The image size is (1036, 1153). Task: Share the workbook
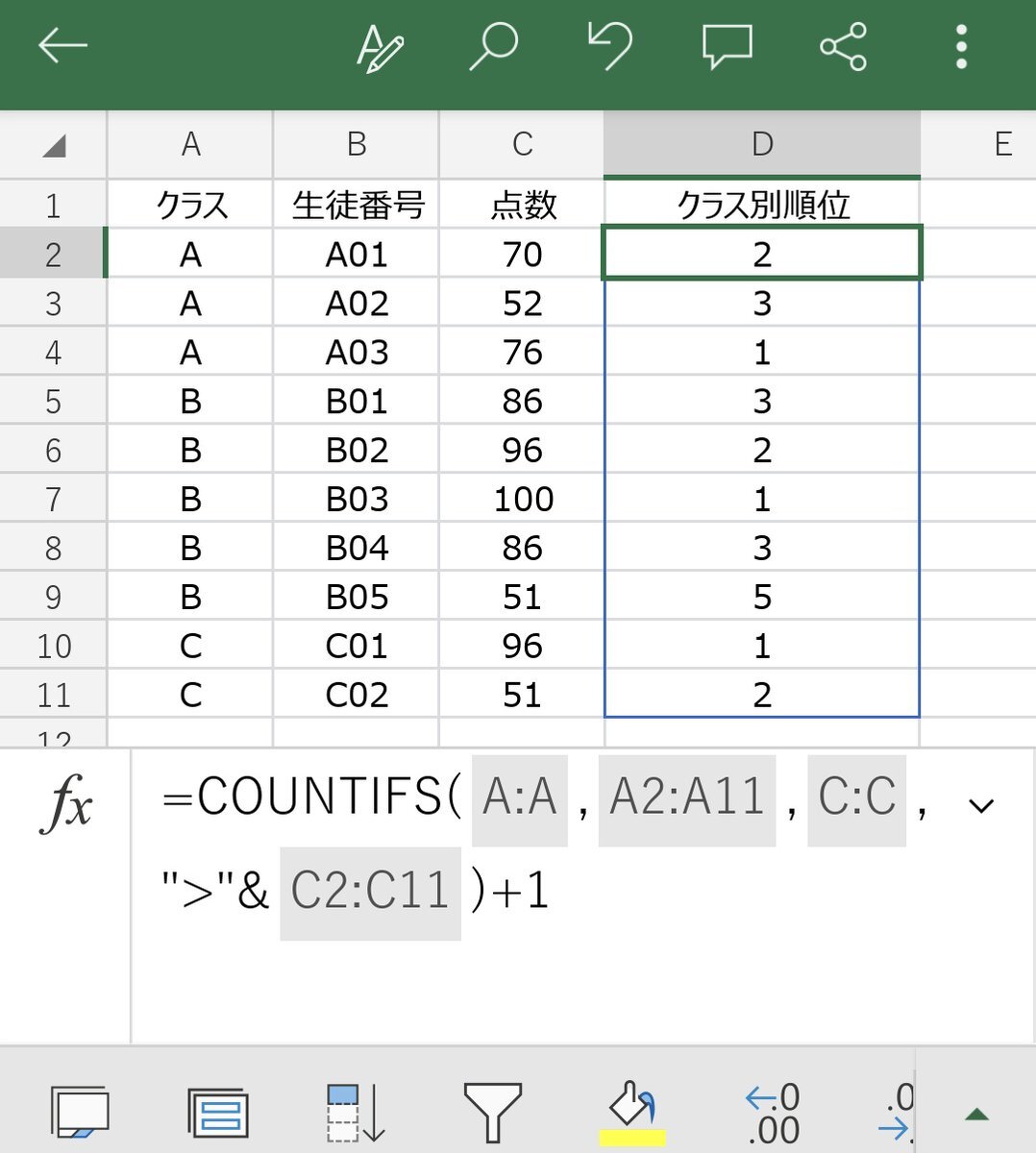(843, 47)
